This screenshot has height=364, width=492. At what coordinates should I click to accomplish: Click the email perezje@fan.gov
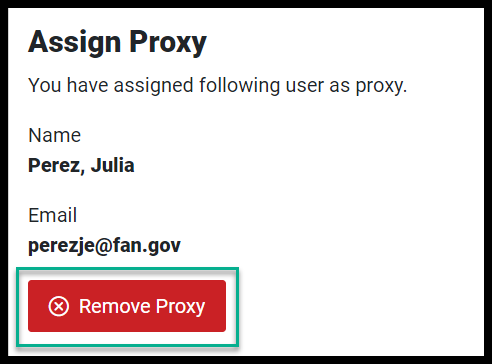tap(104, 246)
